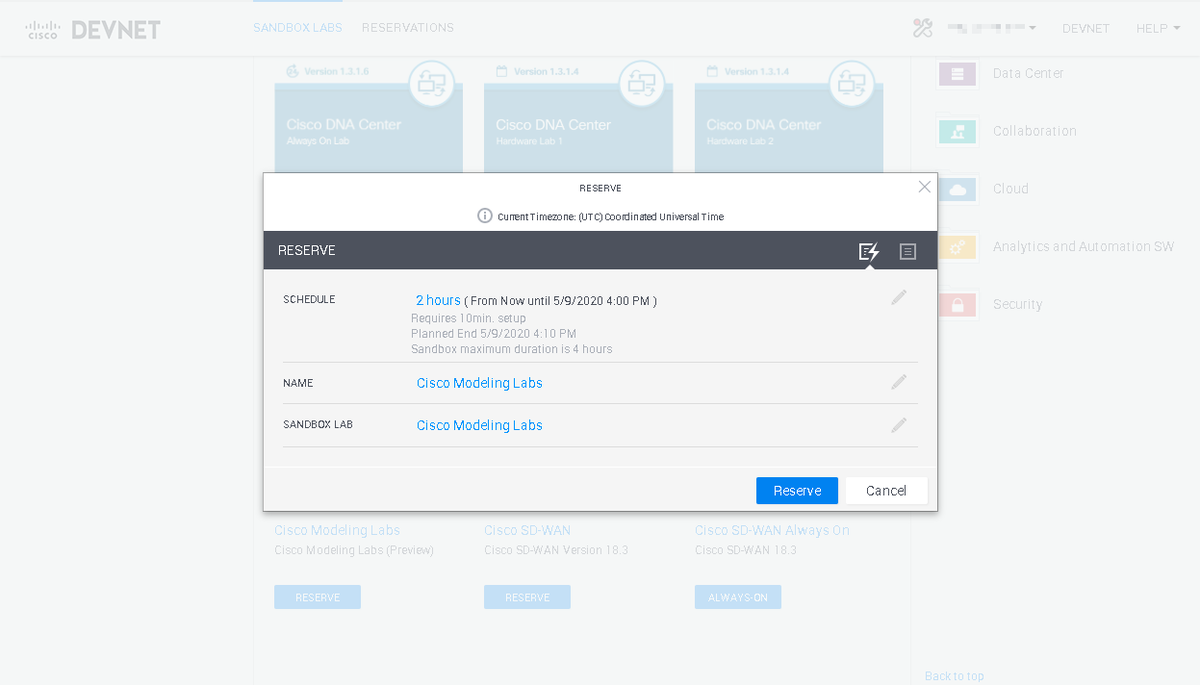Open the Collaboration category label
Viewport: 1200px width, 685px height.
[x=1034, y=131]
